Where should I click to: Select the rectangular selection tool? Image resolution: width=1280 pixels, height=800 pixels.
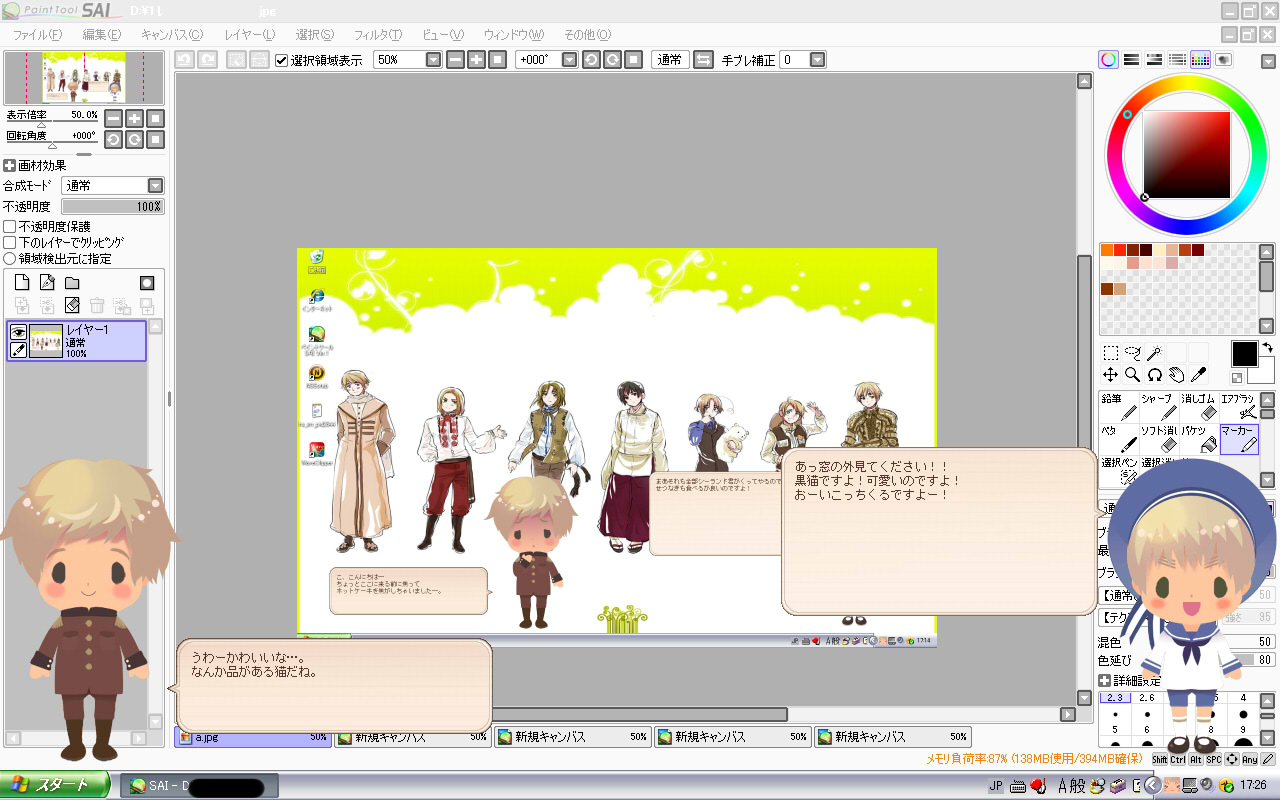[x=1110, y=353]
